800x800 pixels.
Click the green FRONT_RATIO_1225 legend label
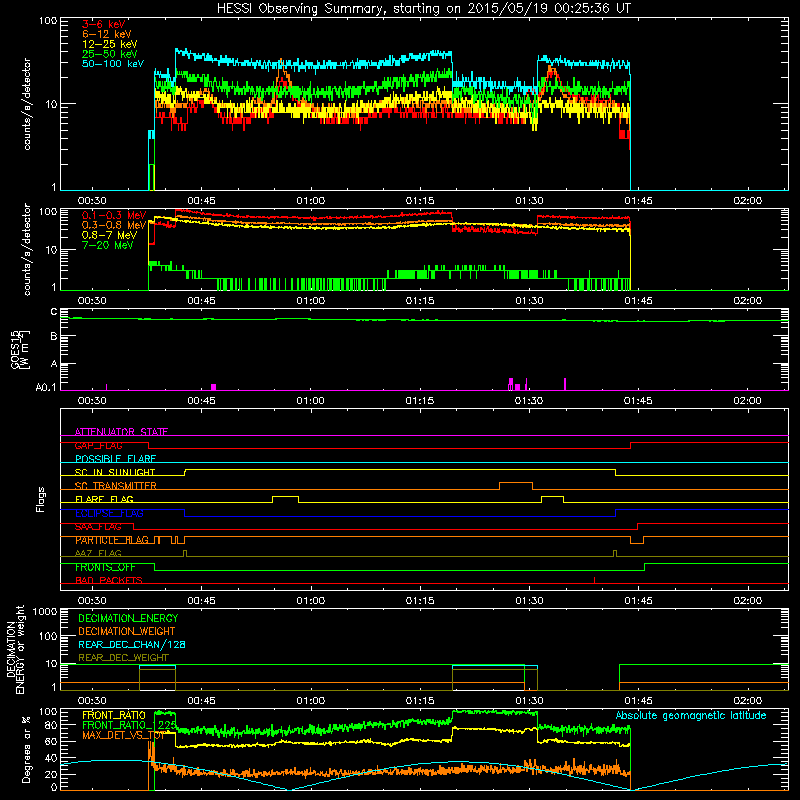click(130, 726)
